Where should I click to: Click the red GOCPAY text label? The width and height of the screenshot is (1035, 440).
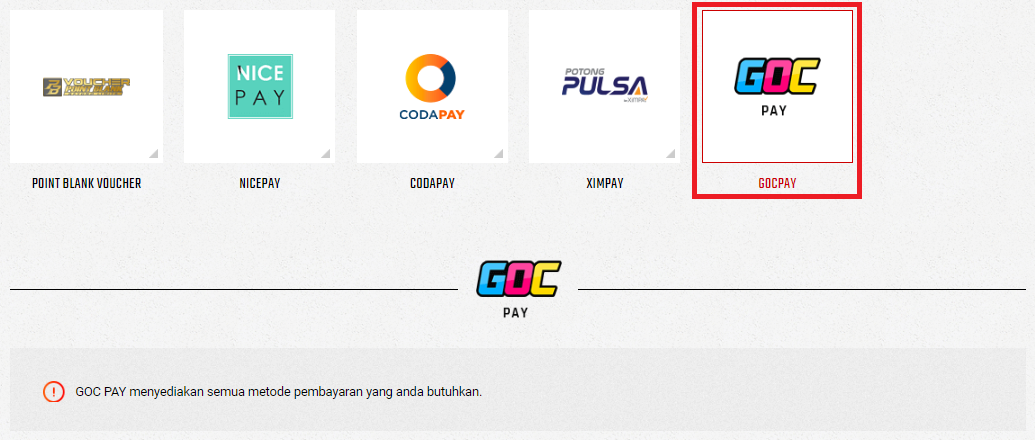click(x=777, y=183)
